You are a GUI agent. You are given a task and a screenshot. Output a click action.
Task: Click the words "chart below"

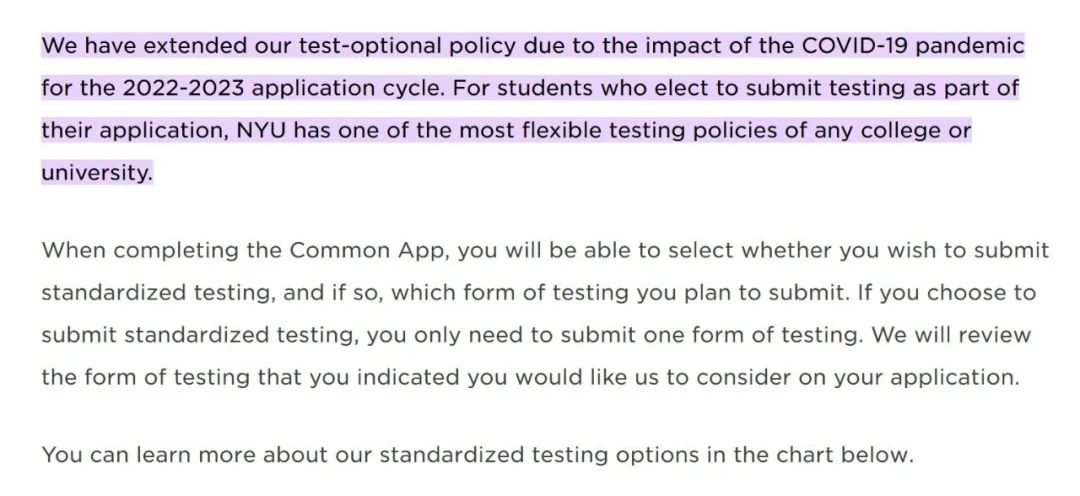click(x=844, y=455)
